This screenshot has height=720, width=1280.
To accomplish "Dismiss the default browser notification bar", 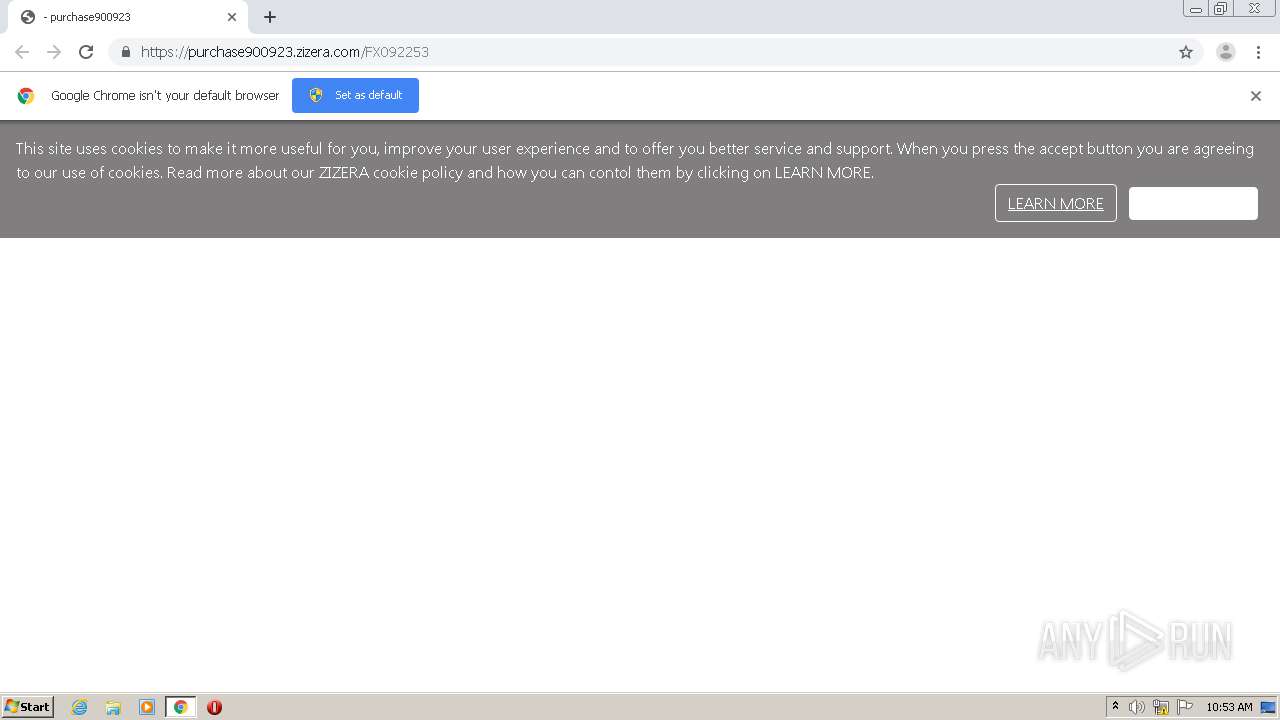I will click(x=1256, y=96).
